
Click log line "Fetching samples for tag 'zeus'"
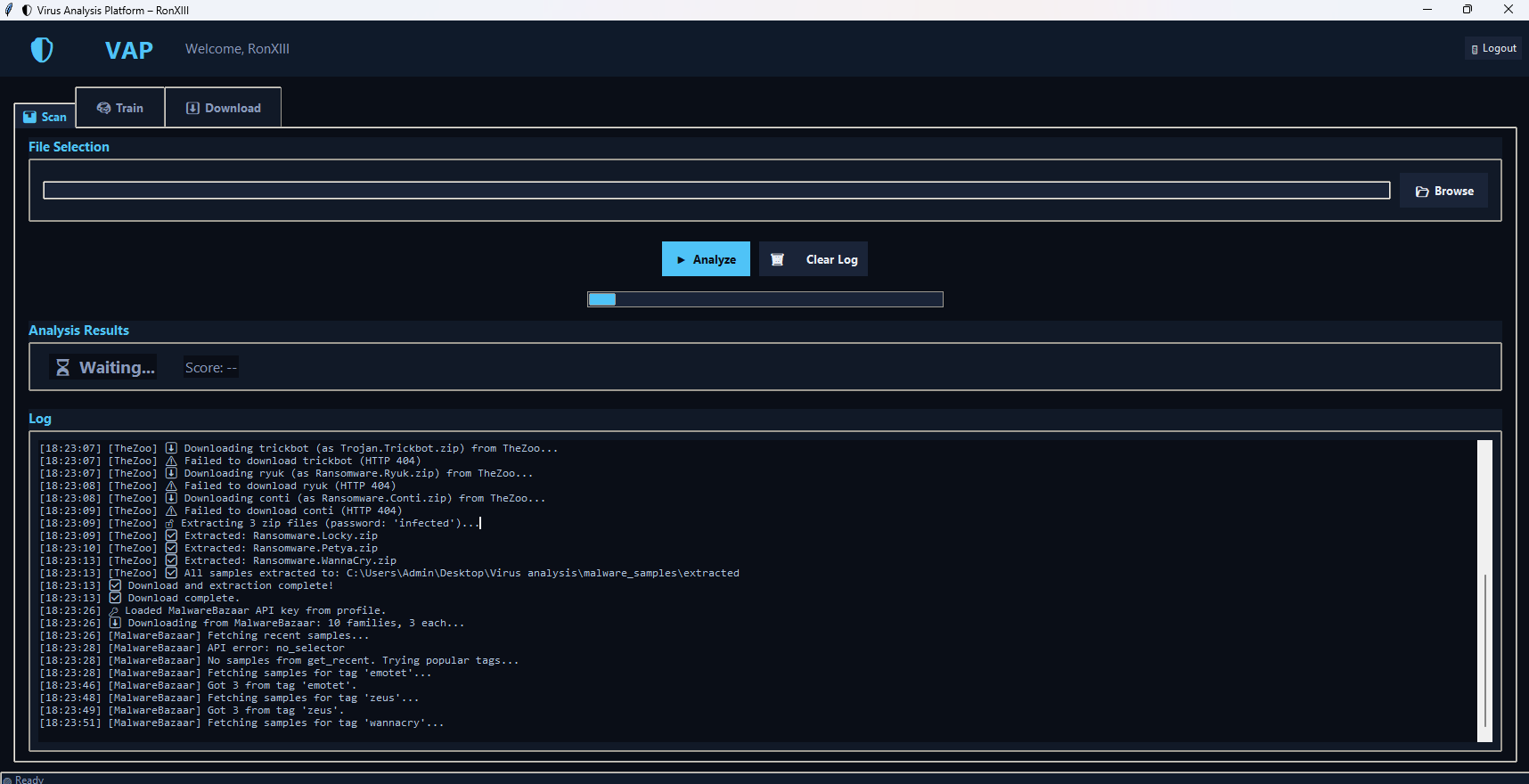tap(229, 698)
